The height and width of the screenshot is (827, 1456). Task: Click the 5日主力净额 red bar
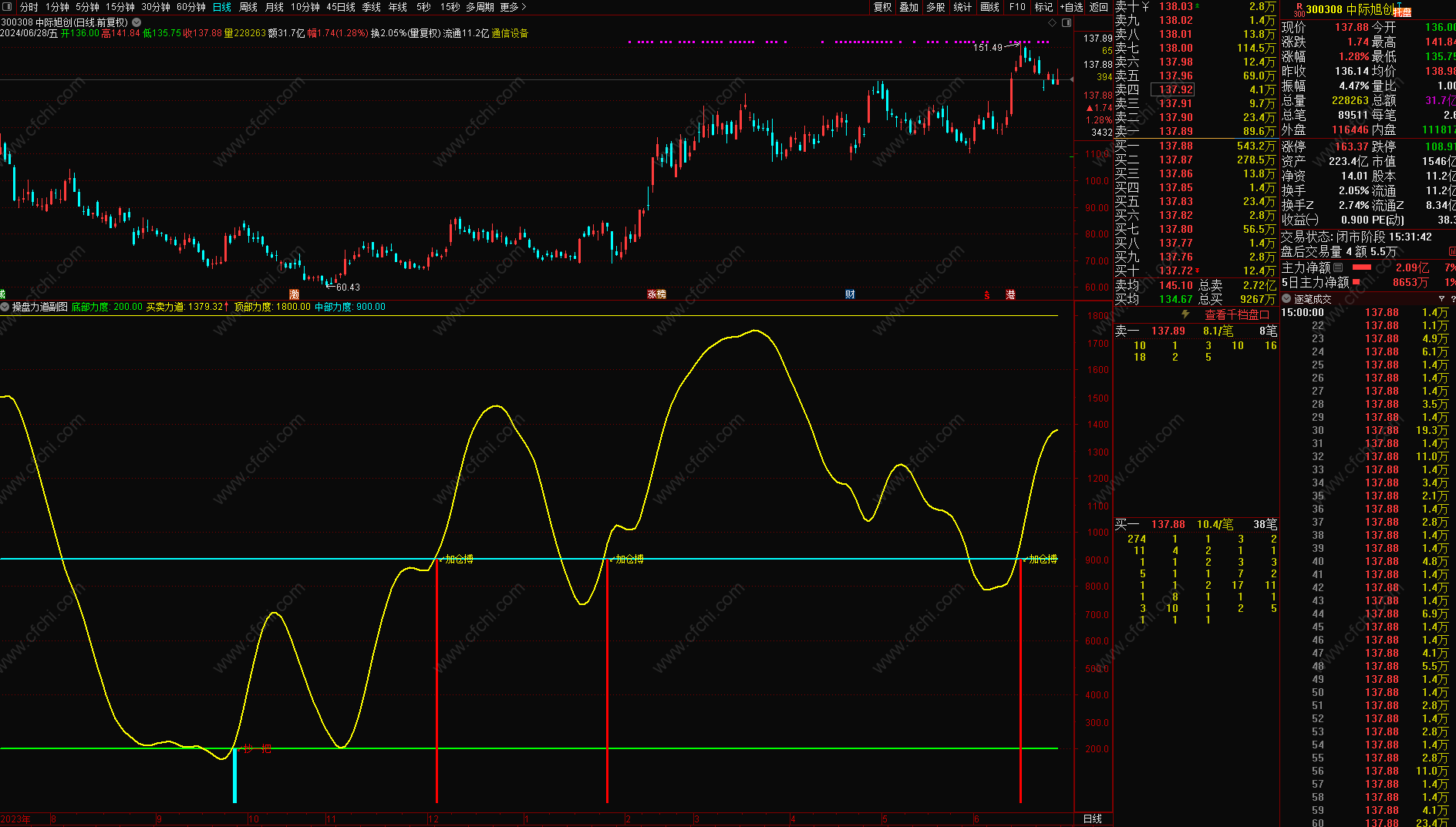click(1357, 282)
